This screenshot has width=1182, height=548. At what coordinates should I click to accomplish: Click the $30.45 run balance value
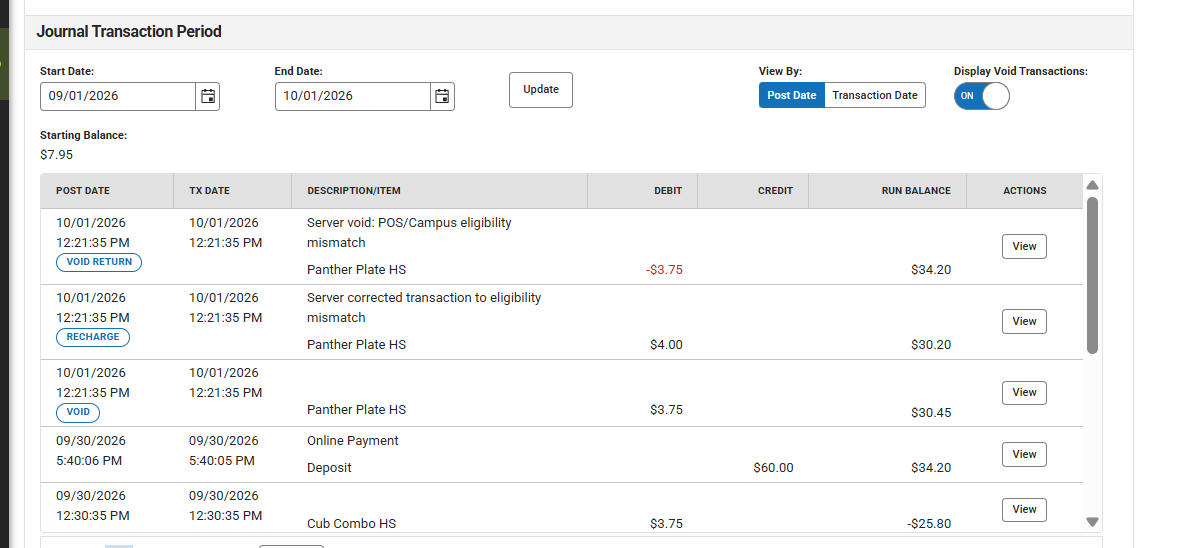931,413
